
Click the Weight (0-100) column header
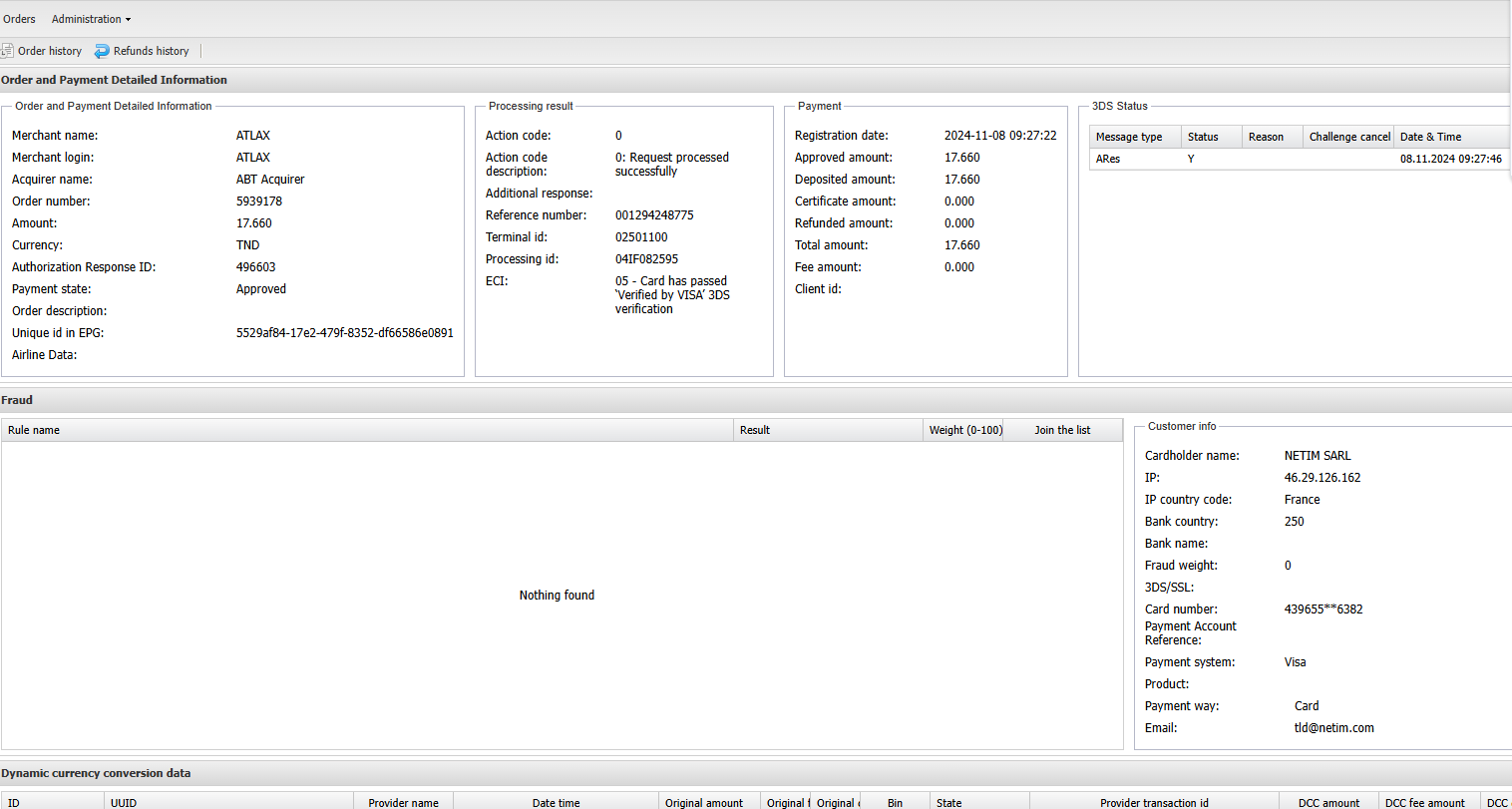[965, 430]
